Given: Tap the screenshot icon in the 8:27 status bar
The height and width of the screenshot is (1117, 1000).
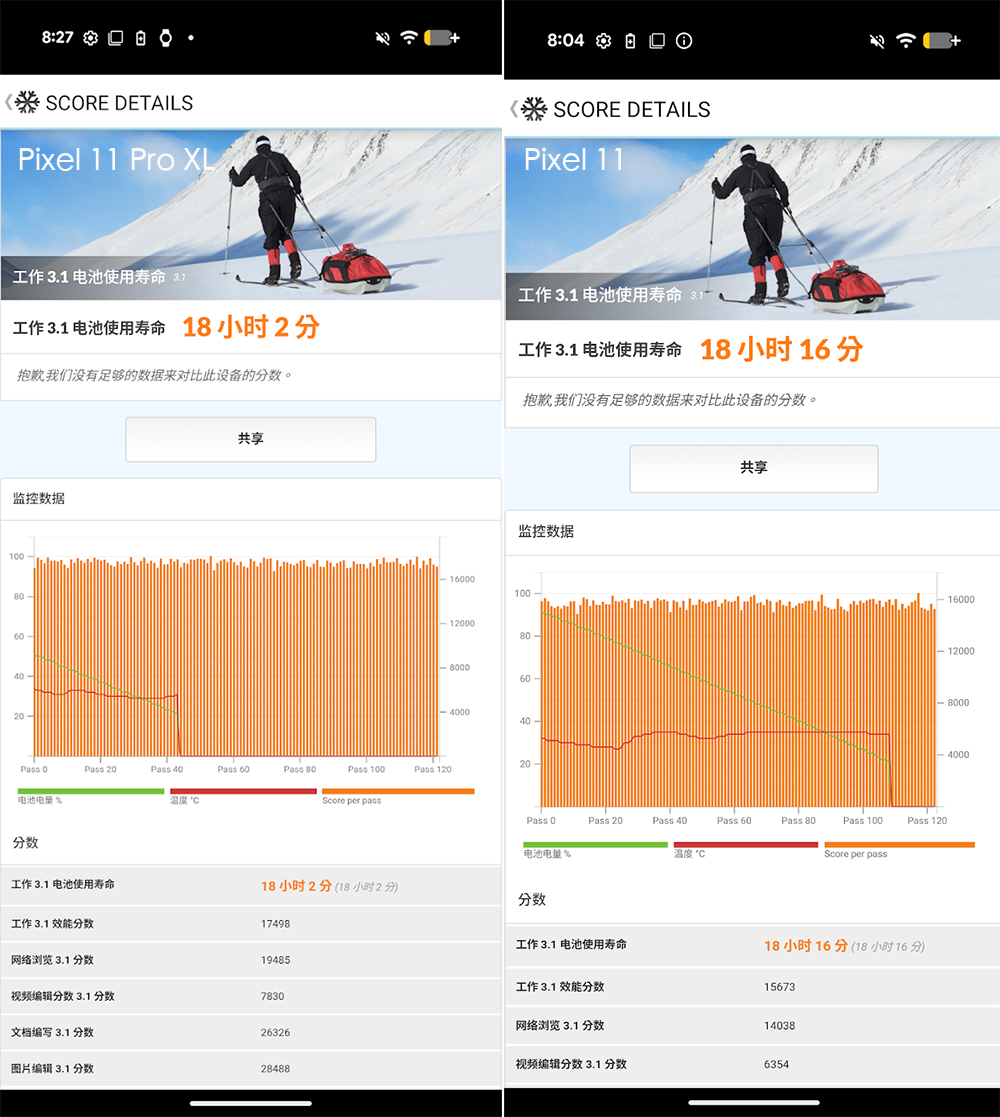Looking at the screenshot, I should click(115, 38).
